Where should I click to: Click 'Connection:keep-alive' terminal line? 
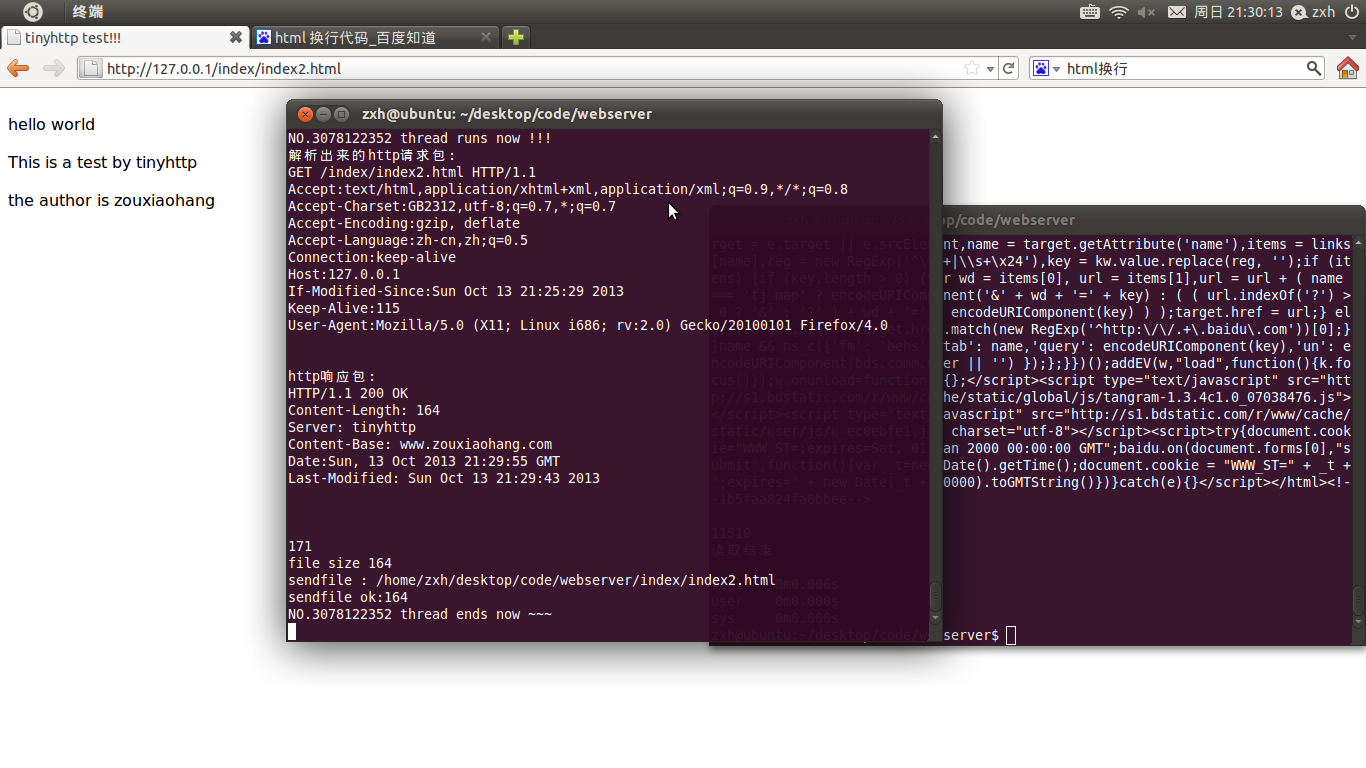(x=372, y=257)
